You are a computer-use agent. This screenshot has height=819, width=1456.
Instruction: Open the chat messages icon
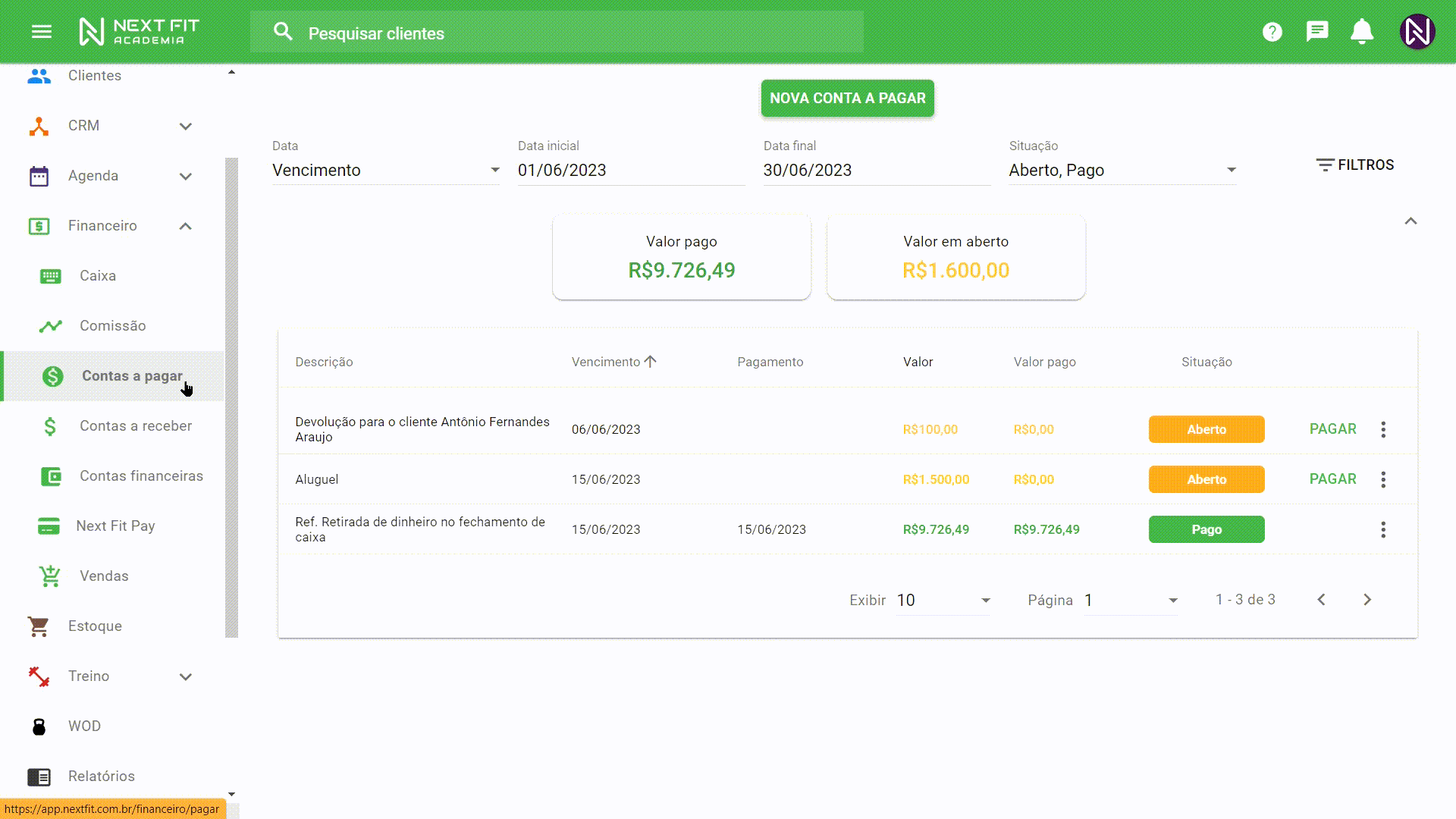point(1316,32)
